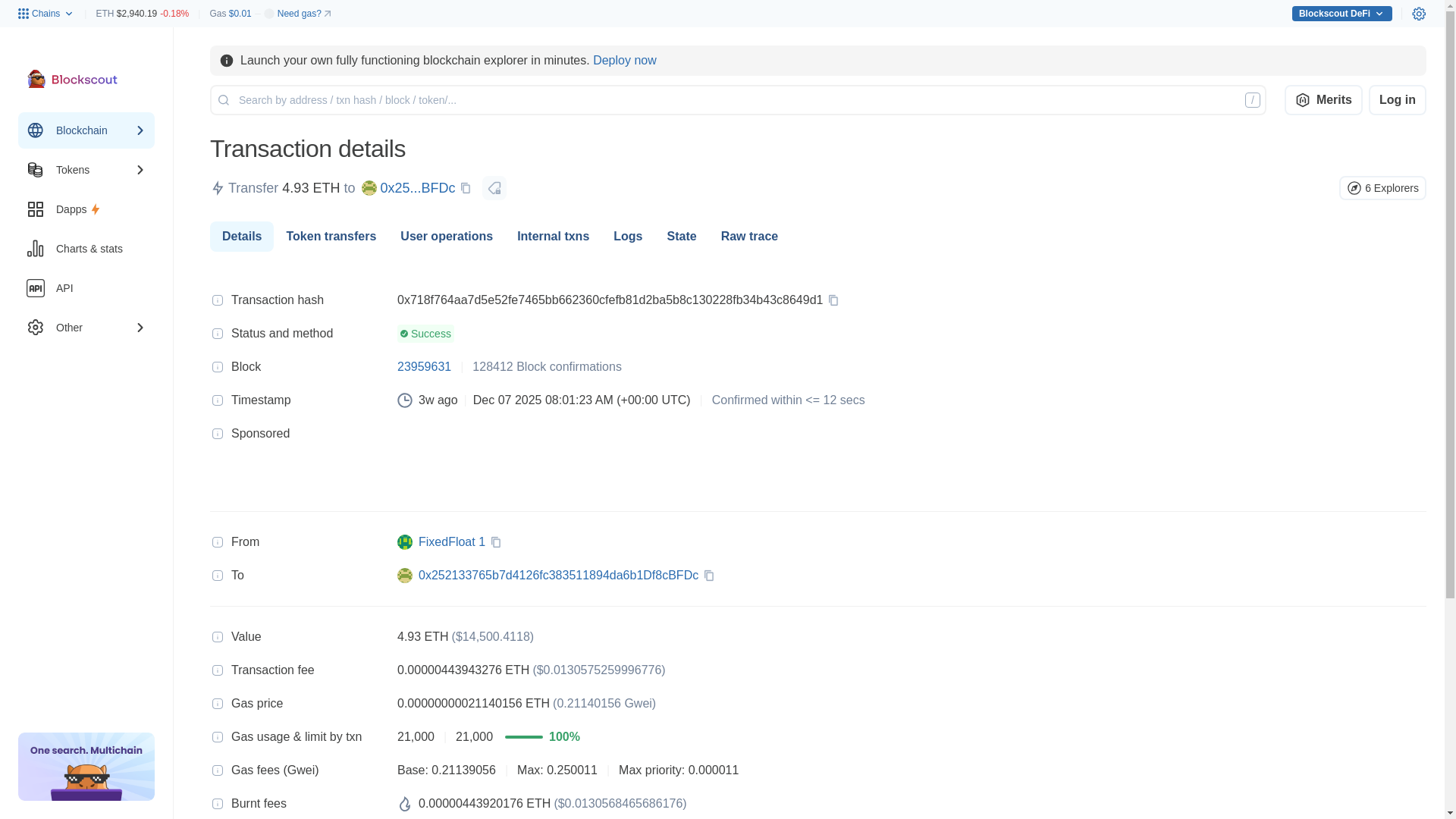Copy the To recipient address

pyautogui.click(x=709, y=576)
